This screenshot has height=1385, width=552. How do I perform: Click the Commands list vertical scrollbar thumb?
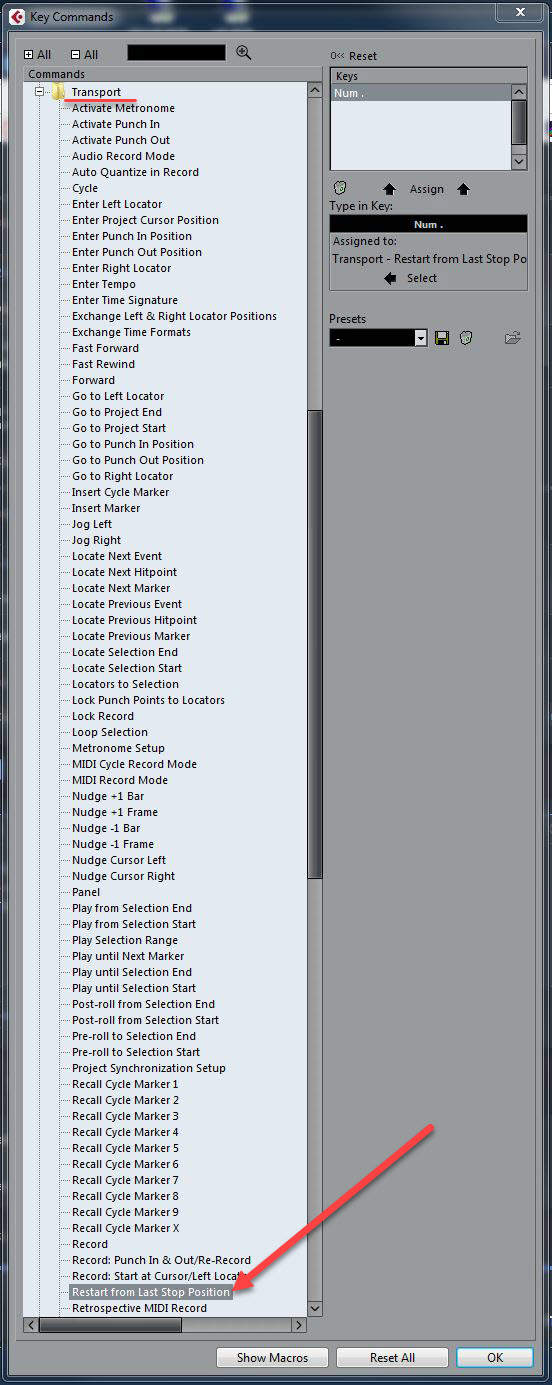point(315,645)
